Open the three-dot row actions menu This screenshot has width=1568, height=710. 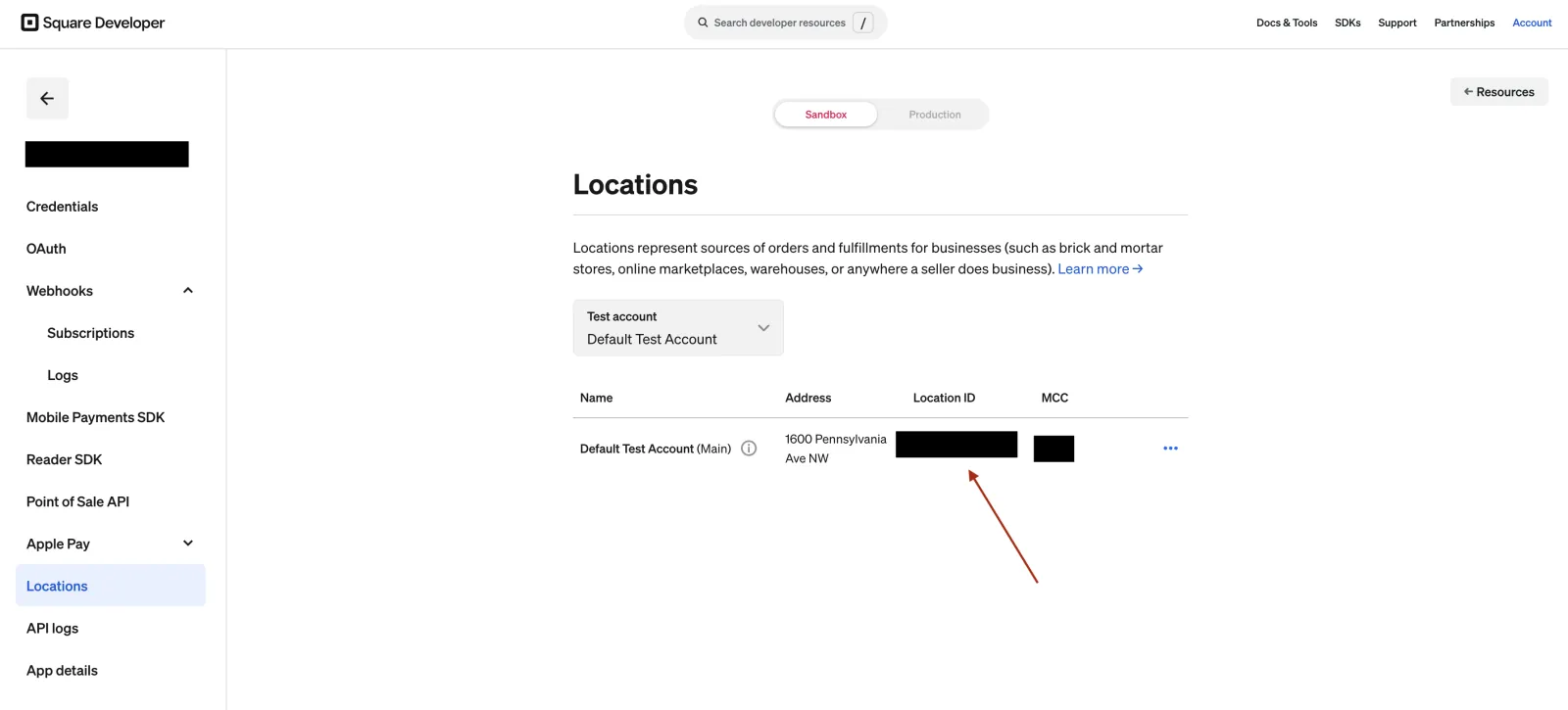tap(1170, 449)
